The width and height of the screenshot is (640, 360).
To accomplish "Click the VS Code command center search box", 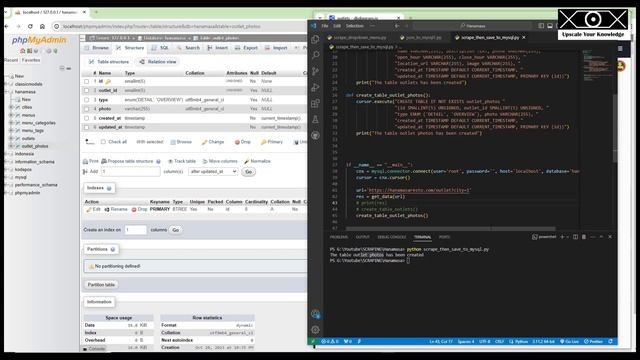I will 472,26.
